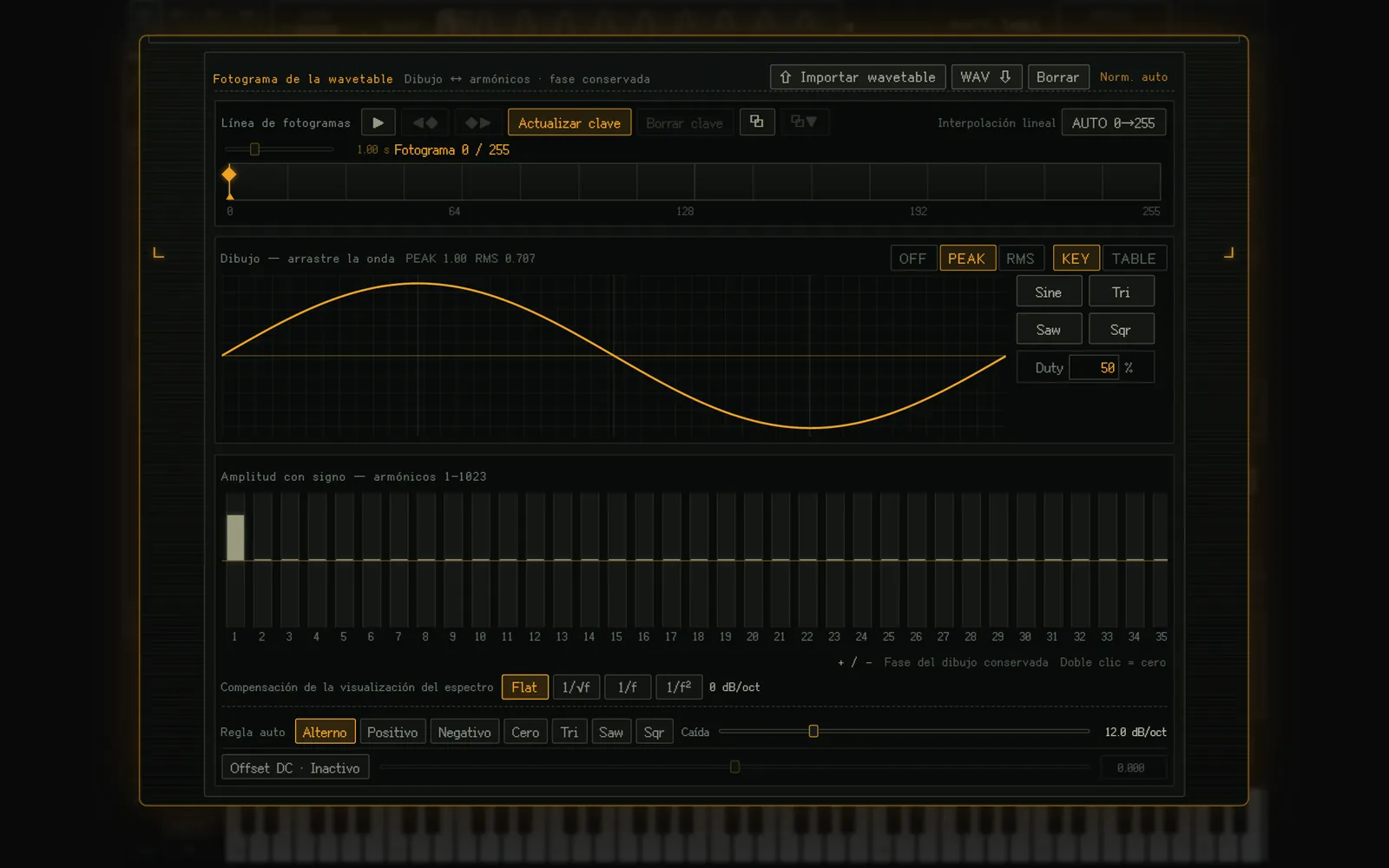Image resolution: width=1389 pixels, height=868 pixels.
Task: Click the Actualizar clave button
Action: pos(569,123)
